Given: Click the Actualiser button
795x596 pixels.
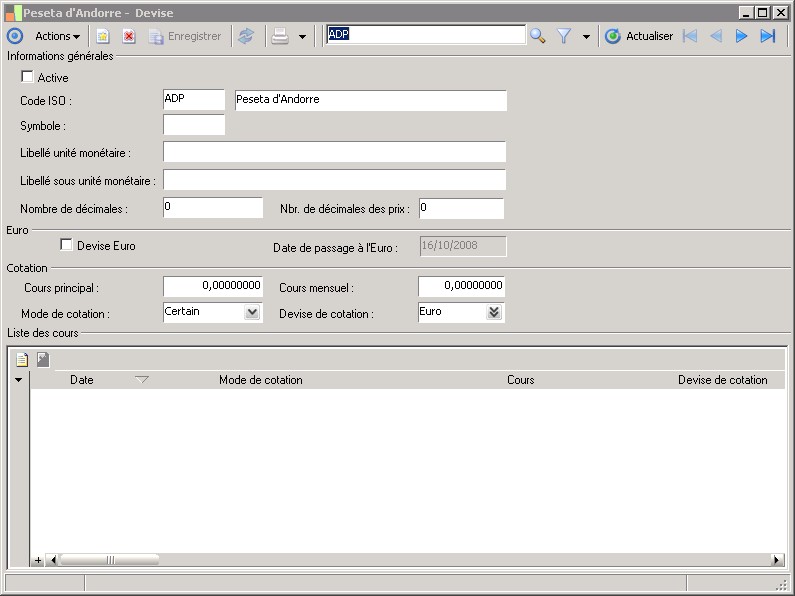Looking at the screenshot, I should (639, 36).
